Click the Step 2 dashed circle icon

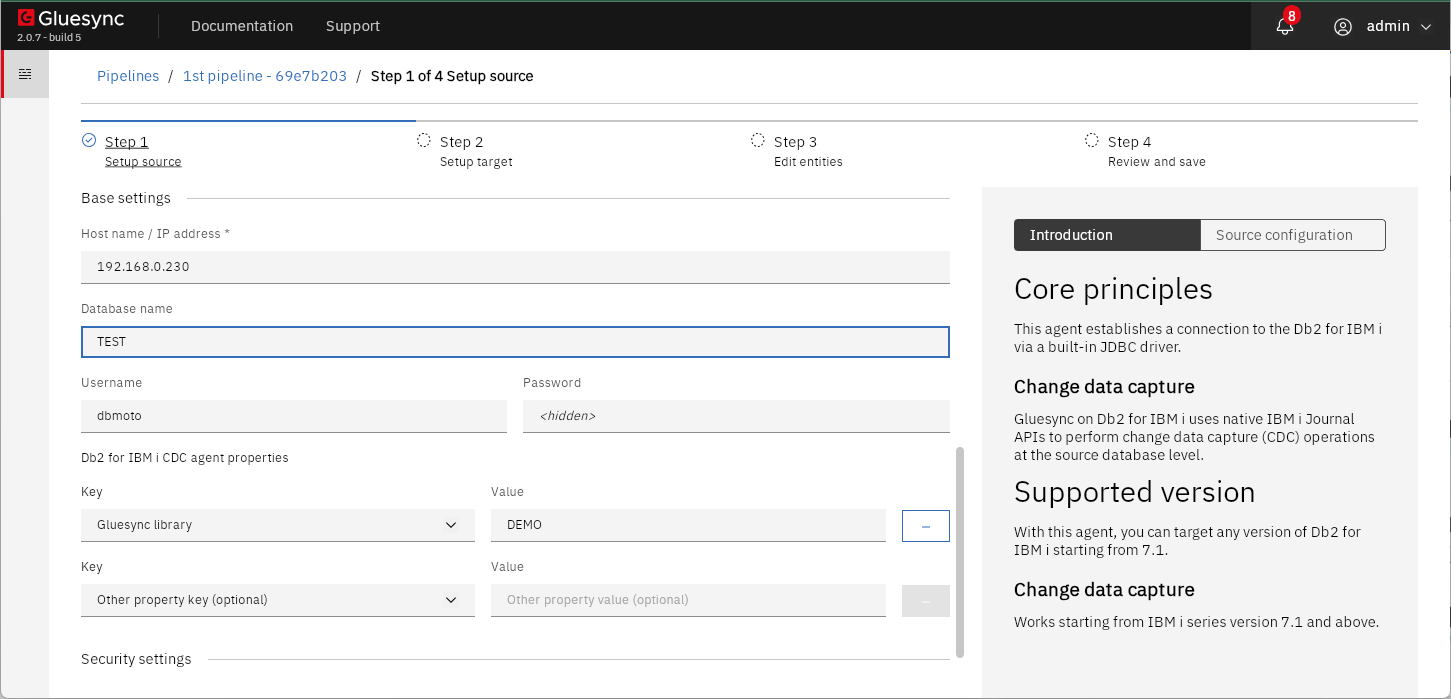(424, 141)
